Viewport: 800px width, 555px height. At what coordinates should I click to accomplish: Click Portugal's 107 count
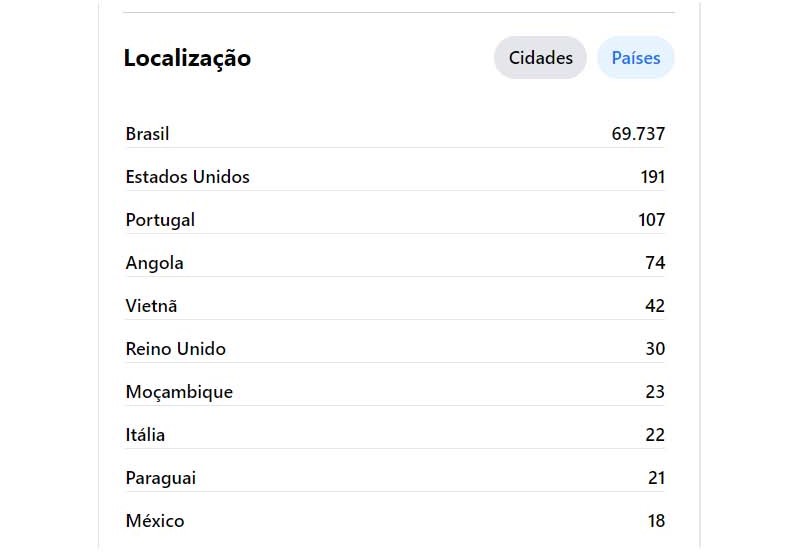click(652, 220)
